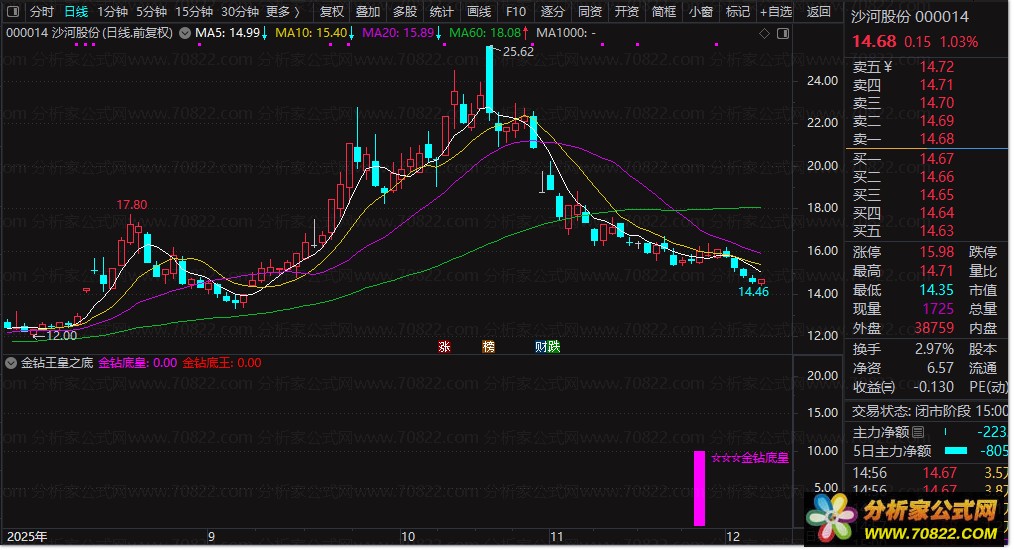Collapse the 金钻王皇之底 indicator panel arrow
The height and width of the screenshot is (550, 1014).
click(11, 363)
